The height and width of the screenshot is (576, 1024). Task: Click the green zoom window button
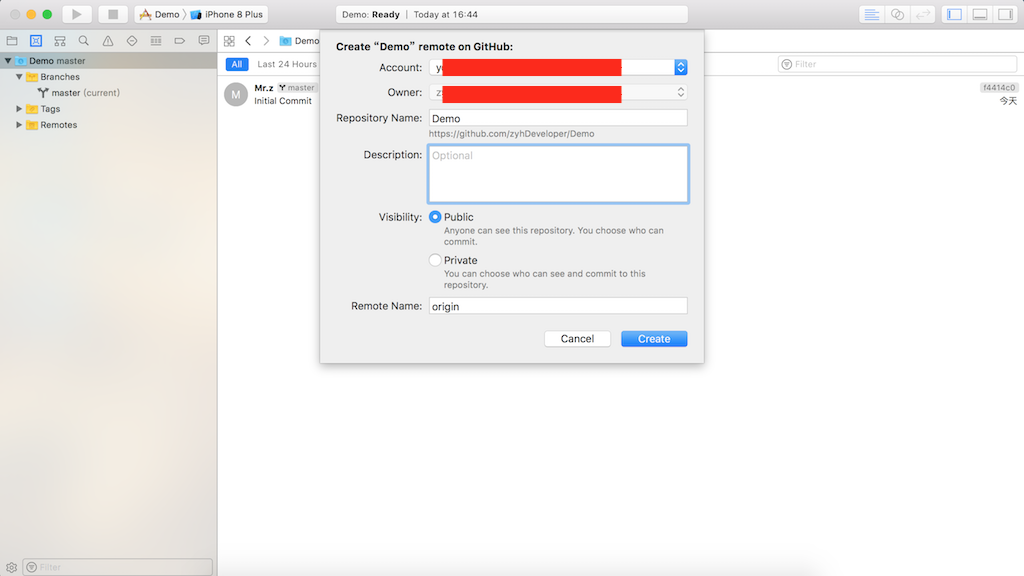(x=47, y=14)
